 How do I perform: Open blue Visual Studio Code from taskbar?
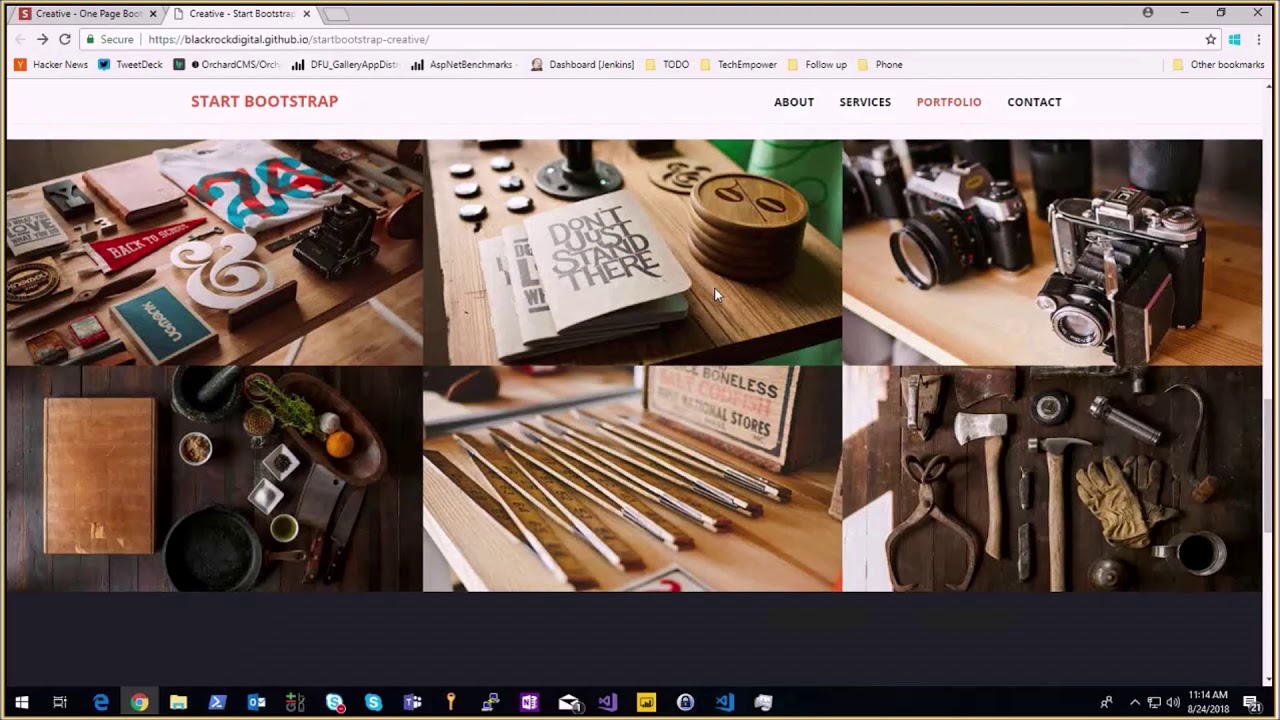point(724,702)
